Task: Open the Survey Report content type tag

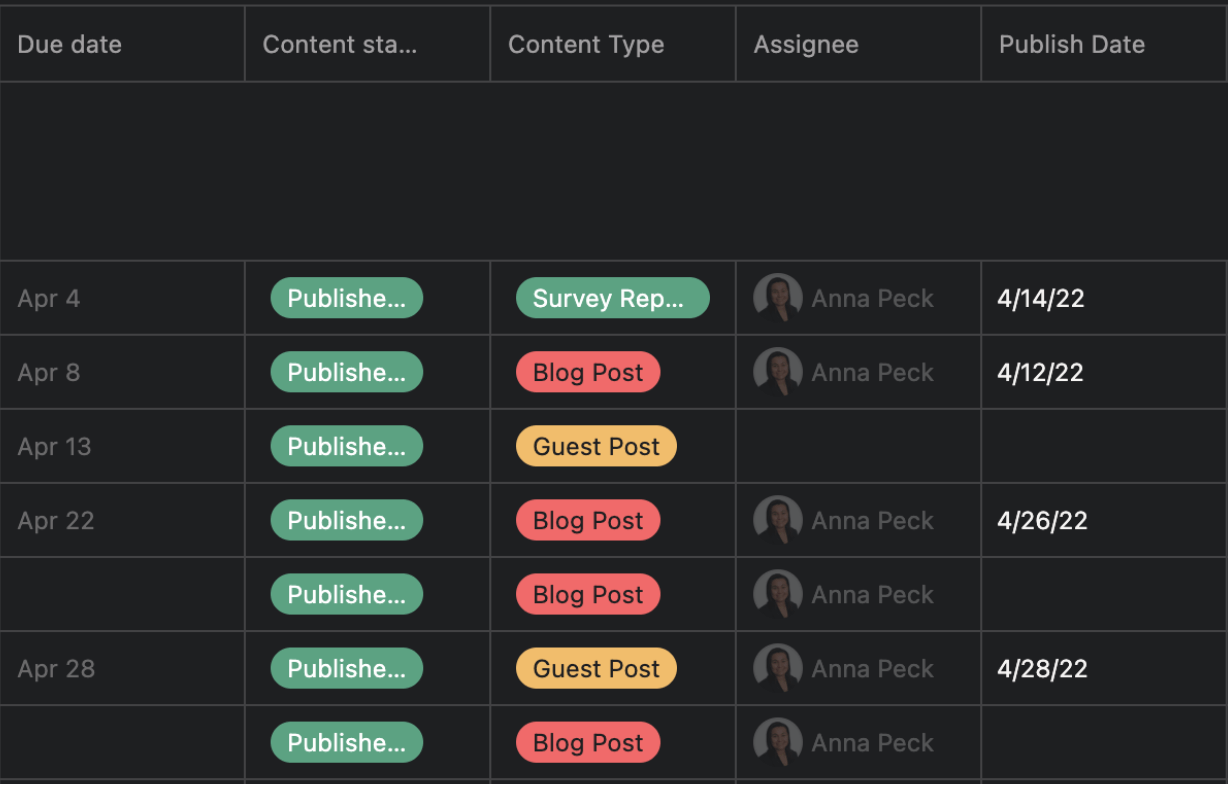Action: point(611,298)
